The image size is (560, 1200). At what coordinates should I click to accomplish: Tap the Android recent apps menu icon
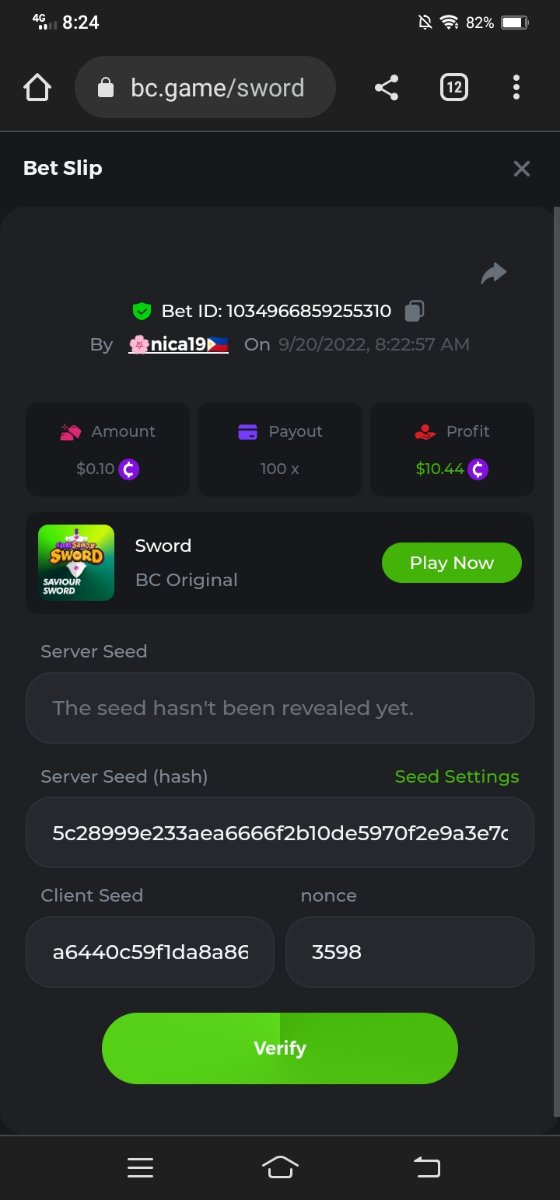[x=141, y=1167]
